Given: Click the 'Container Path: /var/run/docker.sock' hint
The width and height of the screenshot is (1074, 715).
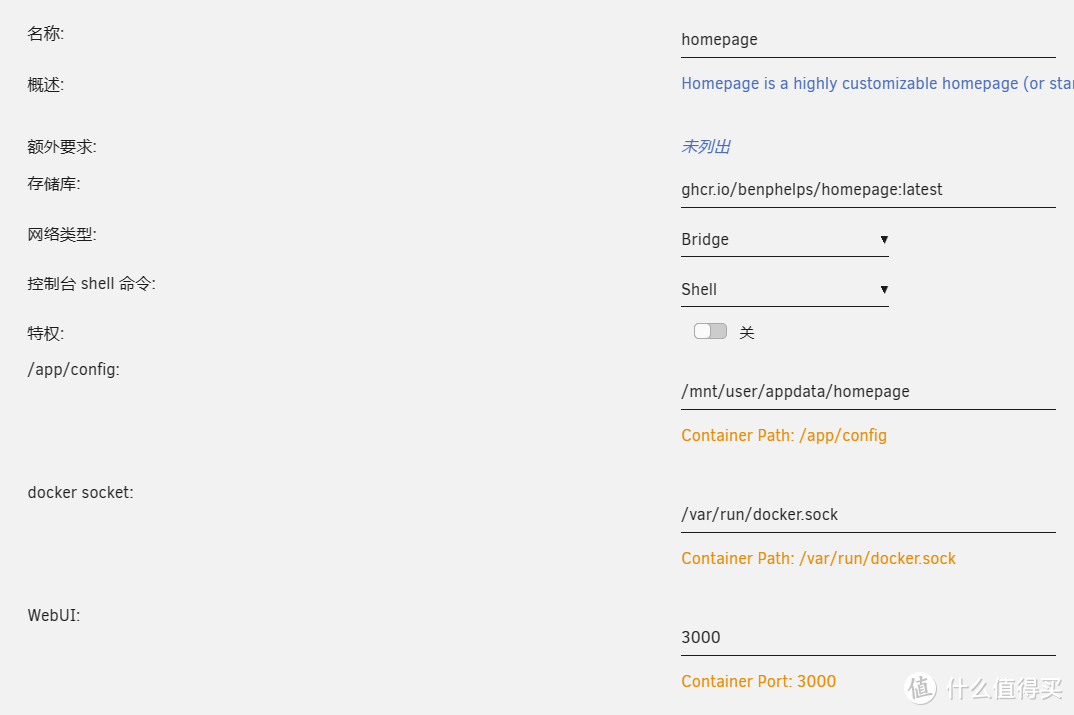Looking at the screenshot, I should tap(818, 559).
